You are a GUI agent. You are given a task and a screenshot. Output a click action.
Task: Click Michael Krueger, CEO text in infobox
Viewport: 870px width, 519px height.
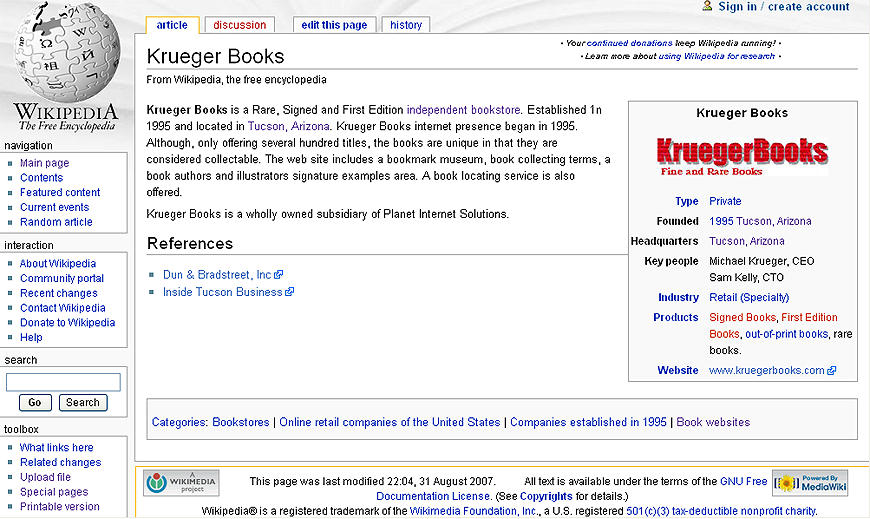[761, 261]
